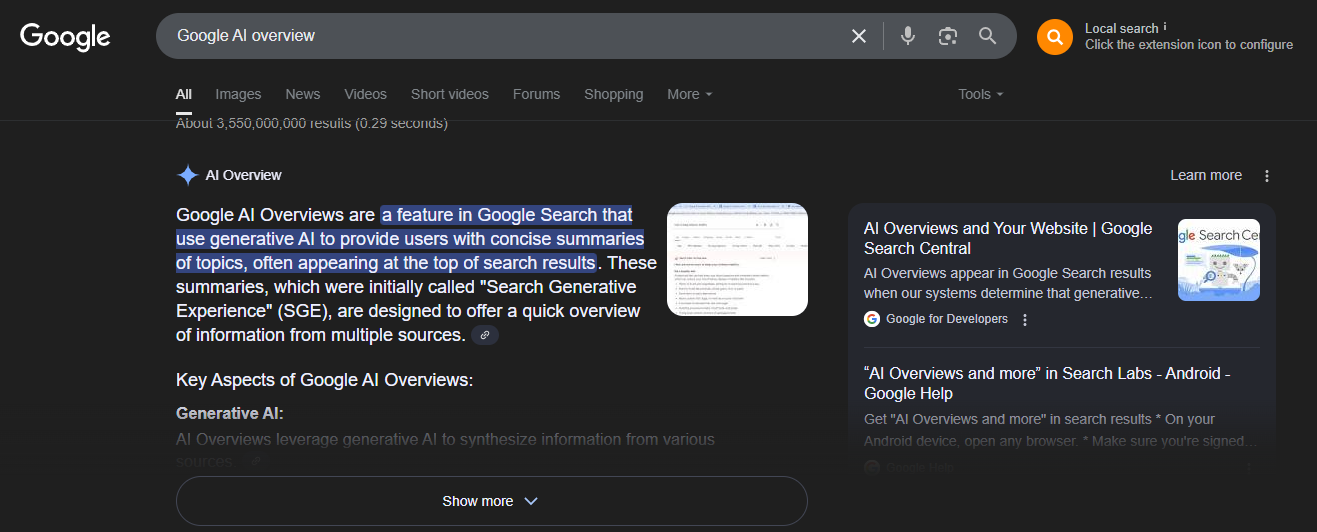Open Google Lens image search icon
This screenshot has width=1317, height=532.
pyautogui.click(x=948, y=36)
